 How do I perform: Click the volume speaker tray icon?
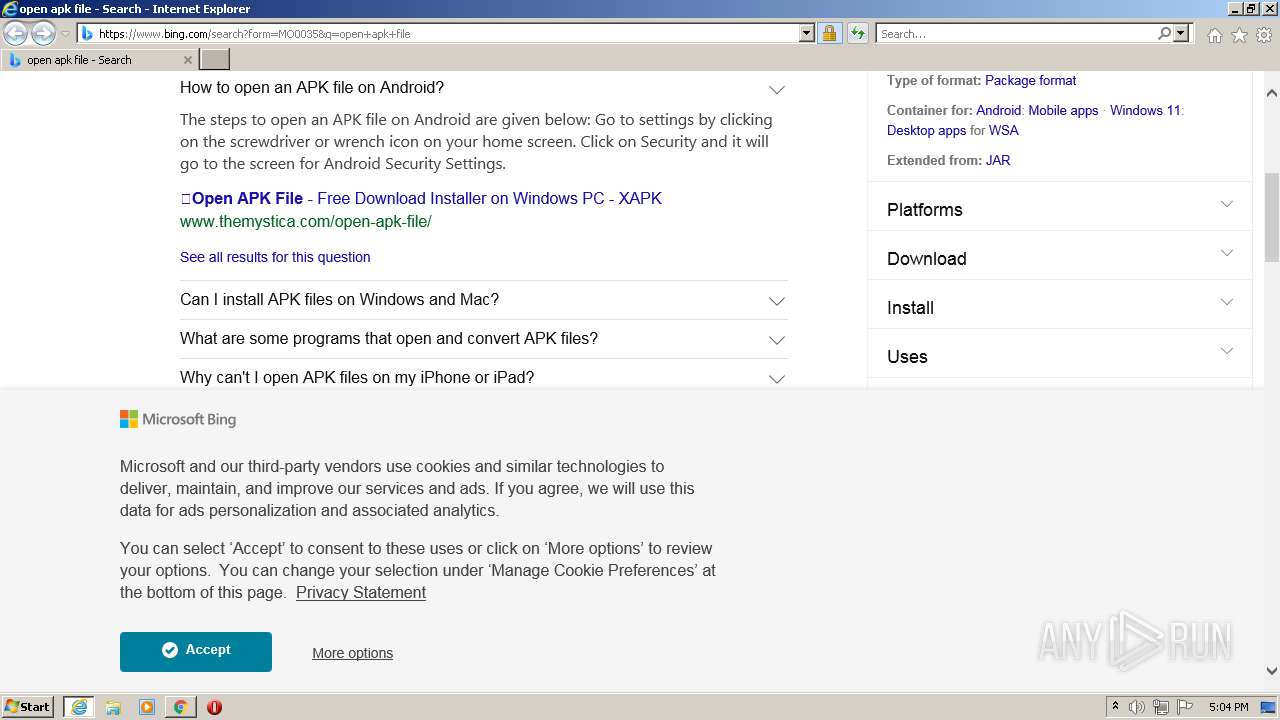pos(1137,707)
